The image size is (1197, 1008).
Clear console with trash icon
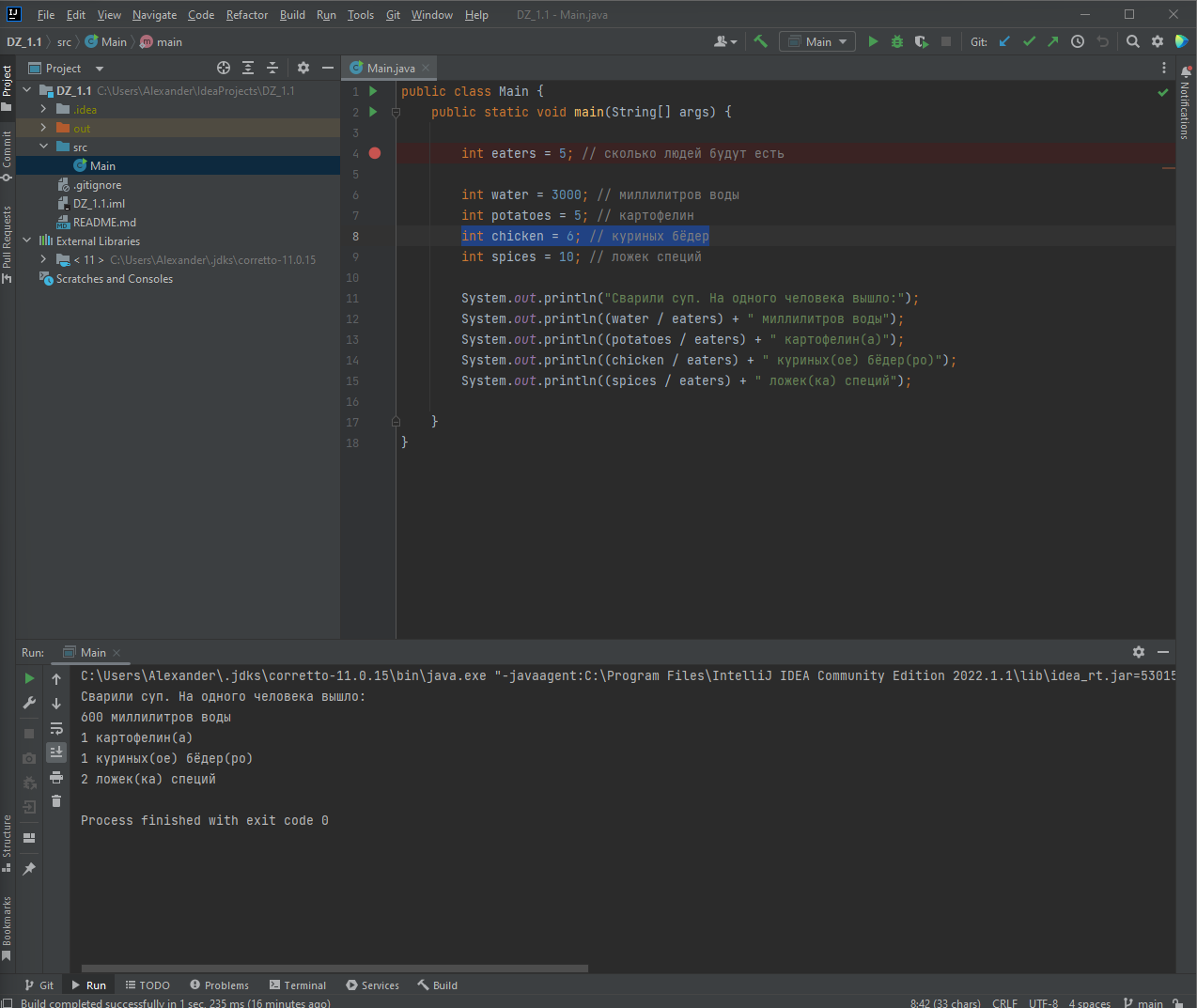click(56, 801)
